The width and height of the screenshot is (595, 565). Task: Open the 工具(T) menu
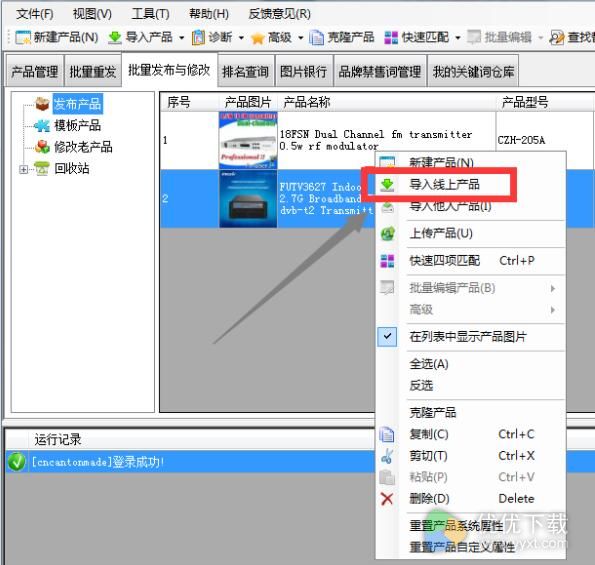point(150,14)
